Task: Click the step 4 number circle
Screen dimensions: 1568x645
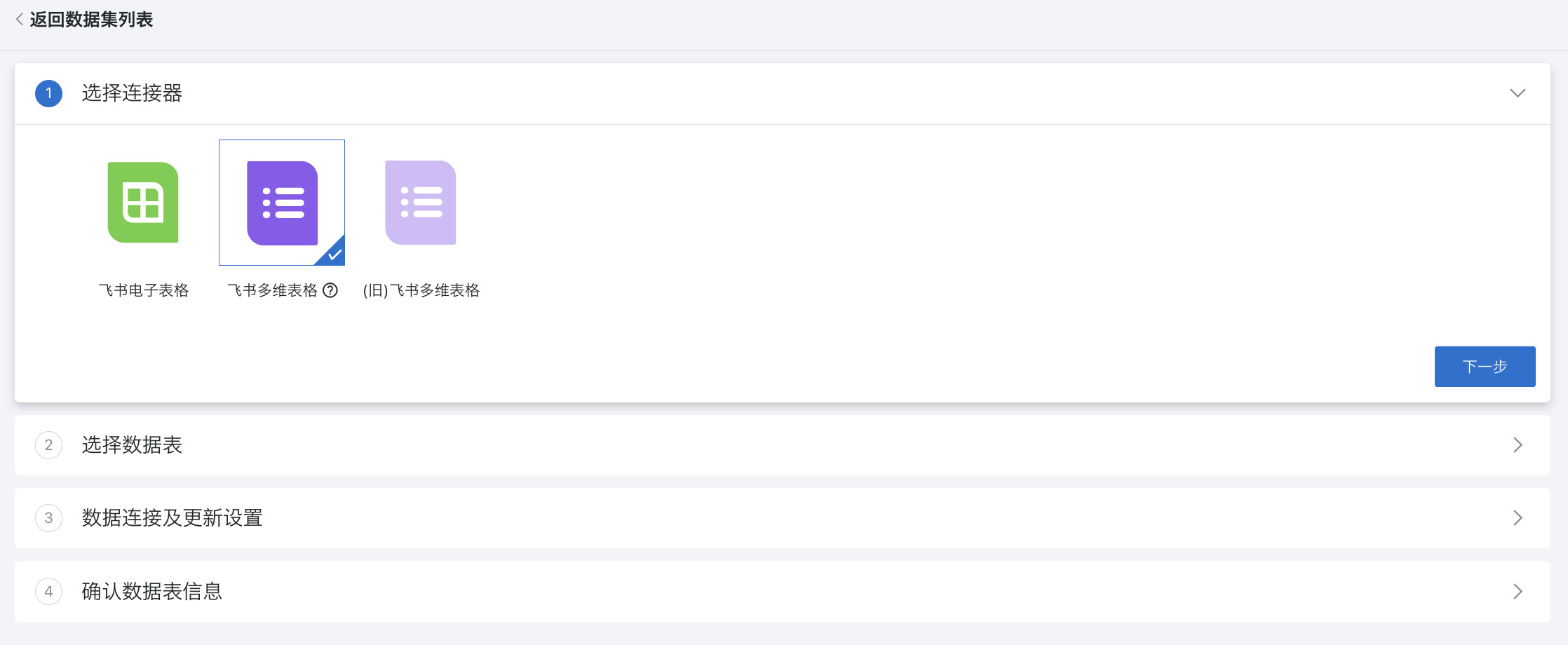Action: [49, 591]
